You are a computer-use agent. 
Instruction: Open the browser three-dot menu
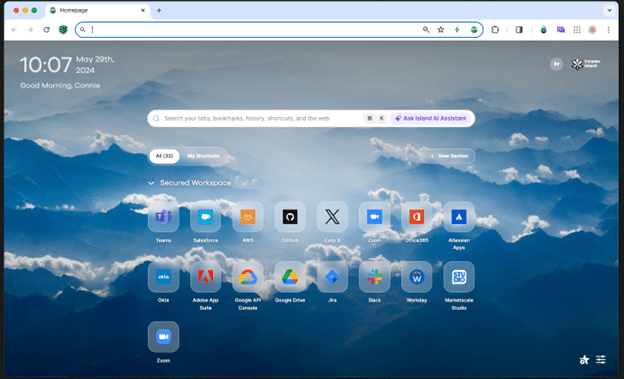click(x=608, y=29)
